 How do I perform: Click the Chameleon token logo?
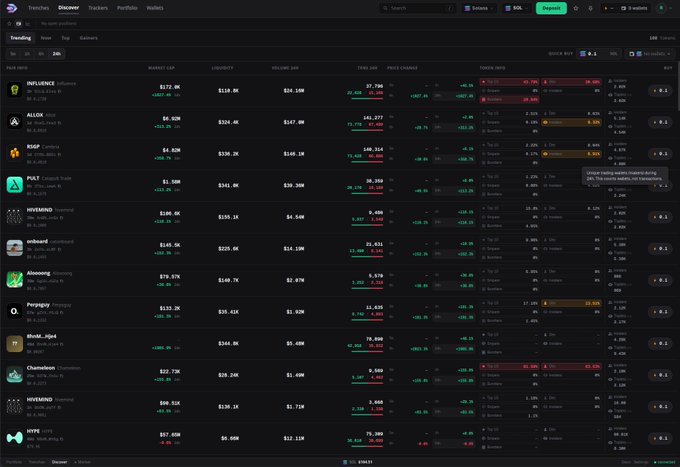(x=14, y=375)
